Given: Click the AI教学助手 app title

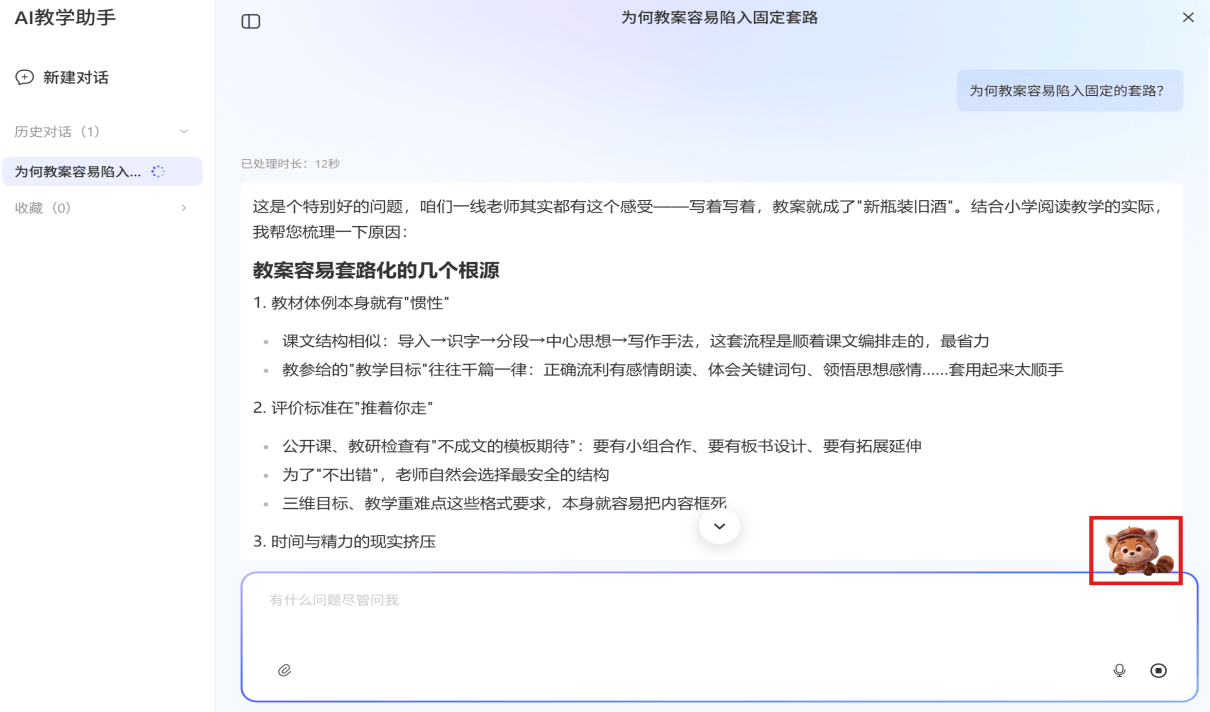Looking at the screenshot, I should click(x=65, y=18).
